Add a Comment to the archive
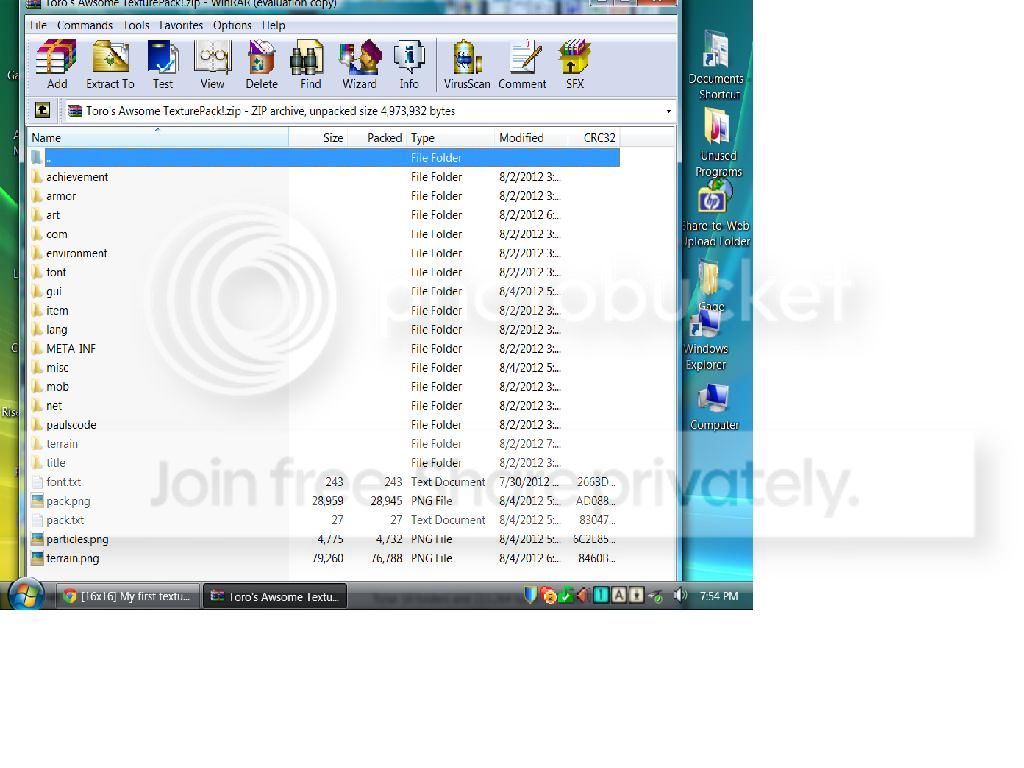Image resolution: width=1024 pixels, height=768 pixels. [522, 64]
